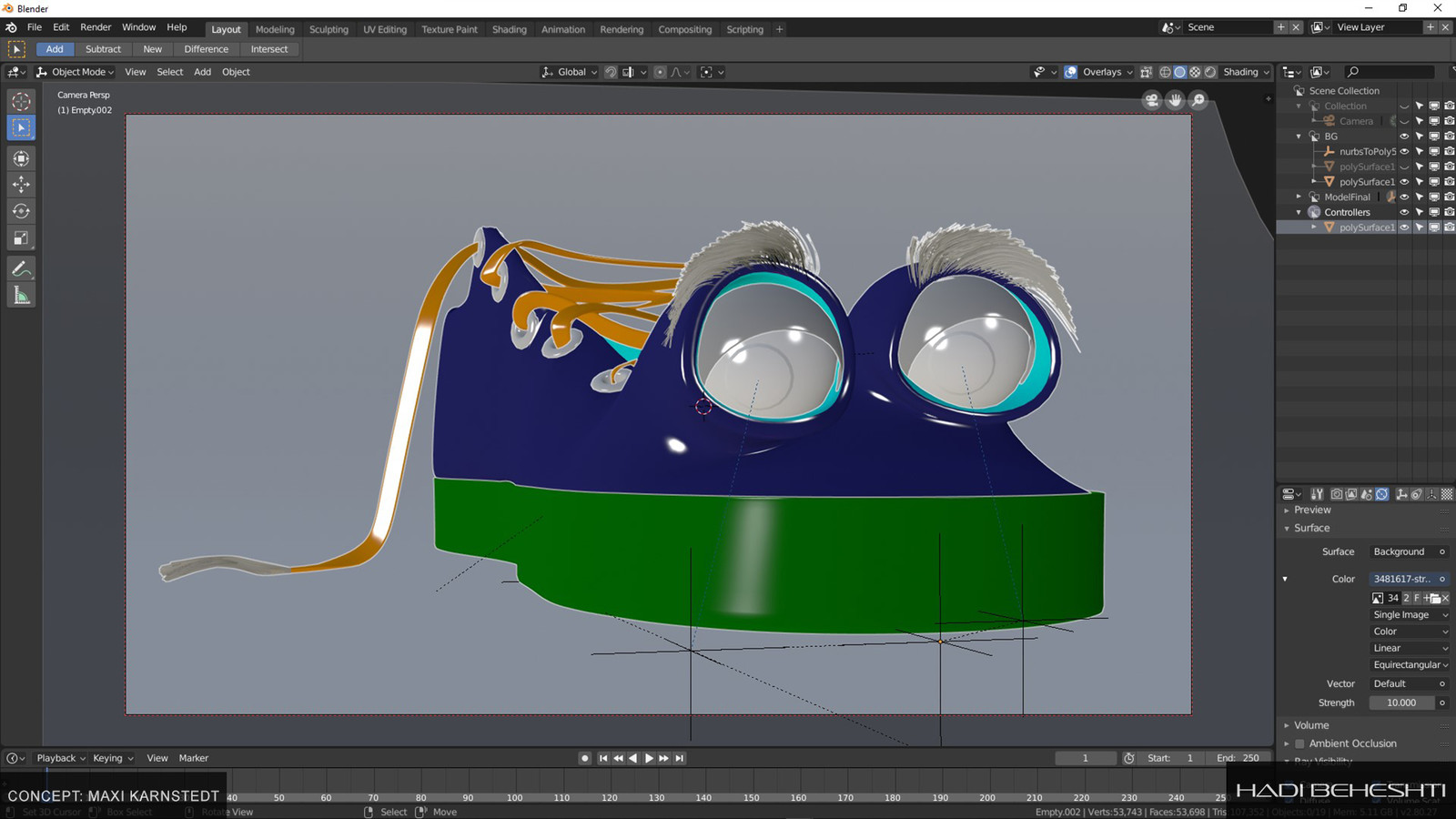Expand the Volume panel
Screen dimensions: 1456x819
1287,725
